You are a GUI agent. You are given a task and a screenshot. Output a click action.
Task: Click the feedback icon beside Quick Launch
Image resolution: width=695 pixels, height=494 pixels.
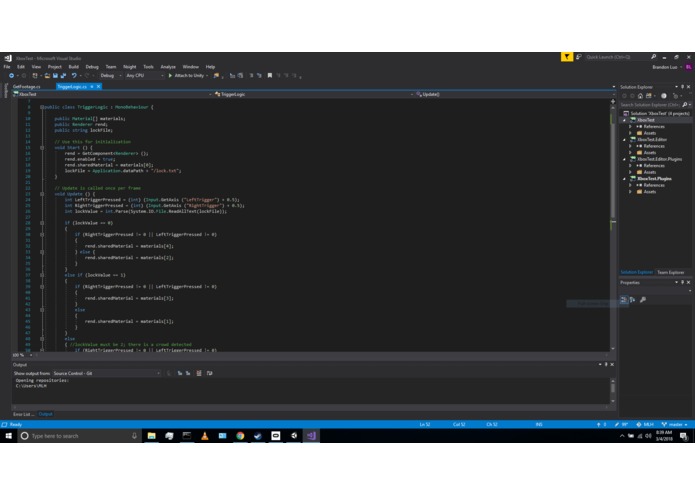[x=578, y=57]
